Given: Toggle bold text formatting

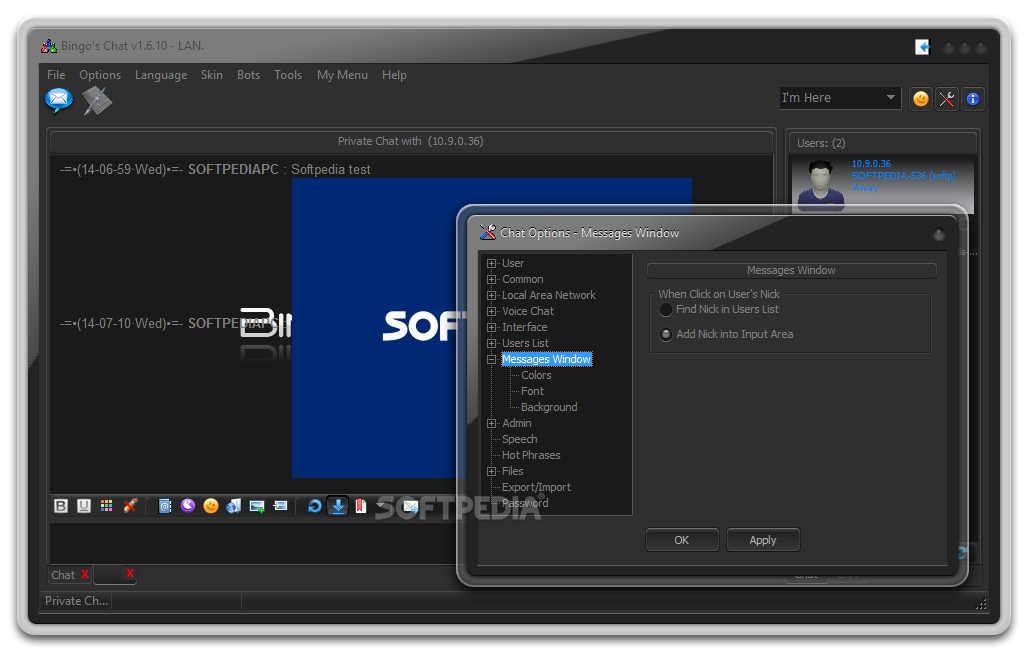Looking at the screenshot, I should (x=61, y=506).
